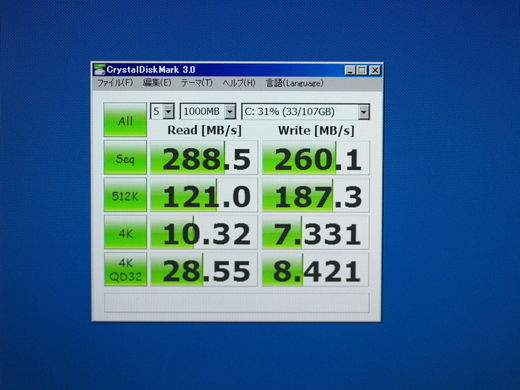Open the ヘルプ(H) menu

click(x=239, y=83)
